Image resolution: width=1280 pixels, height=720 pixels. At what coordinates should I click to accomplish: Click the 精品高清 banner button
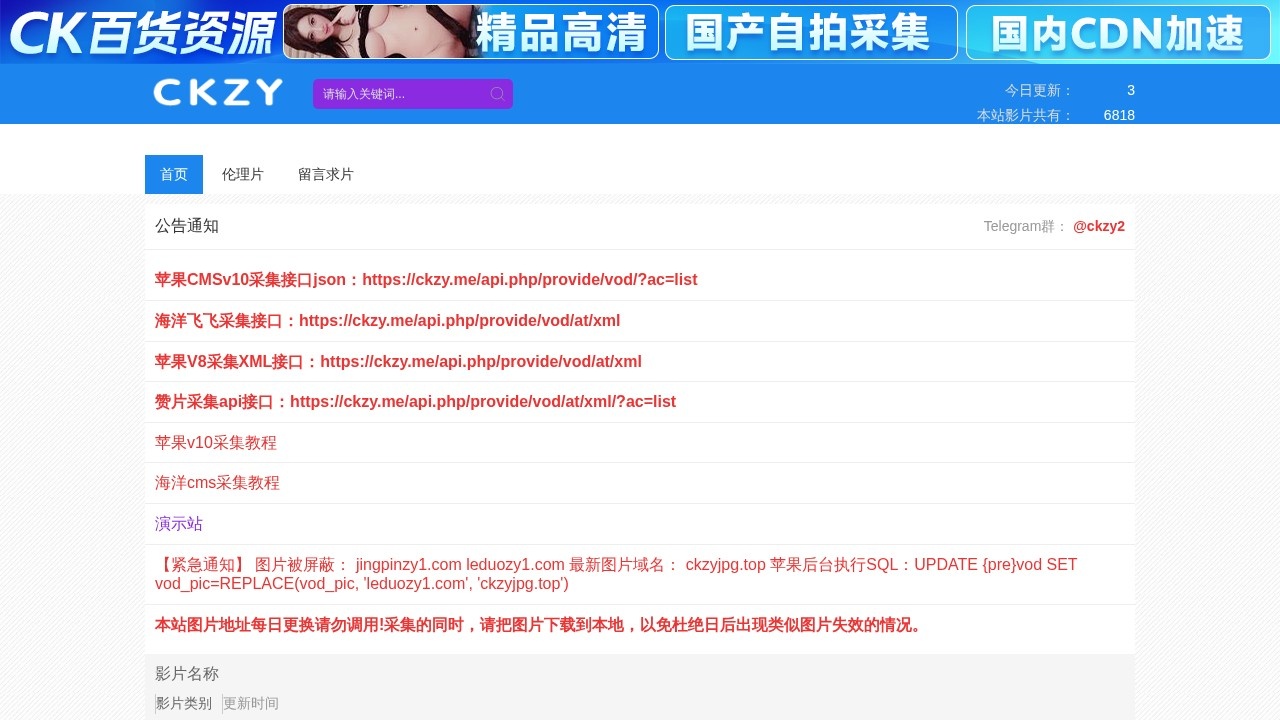click(471, 32)
